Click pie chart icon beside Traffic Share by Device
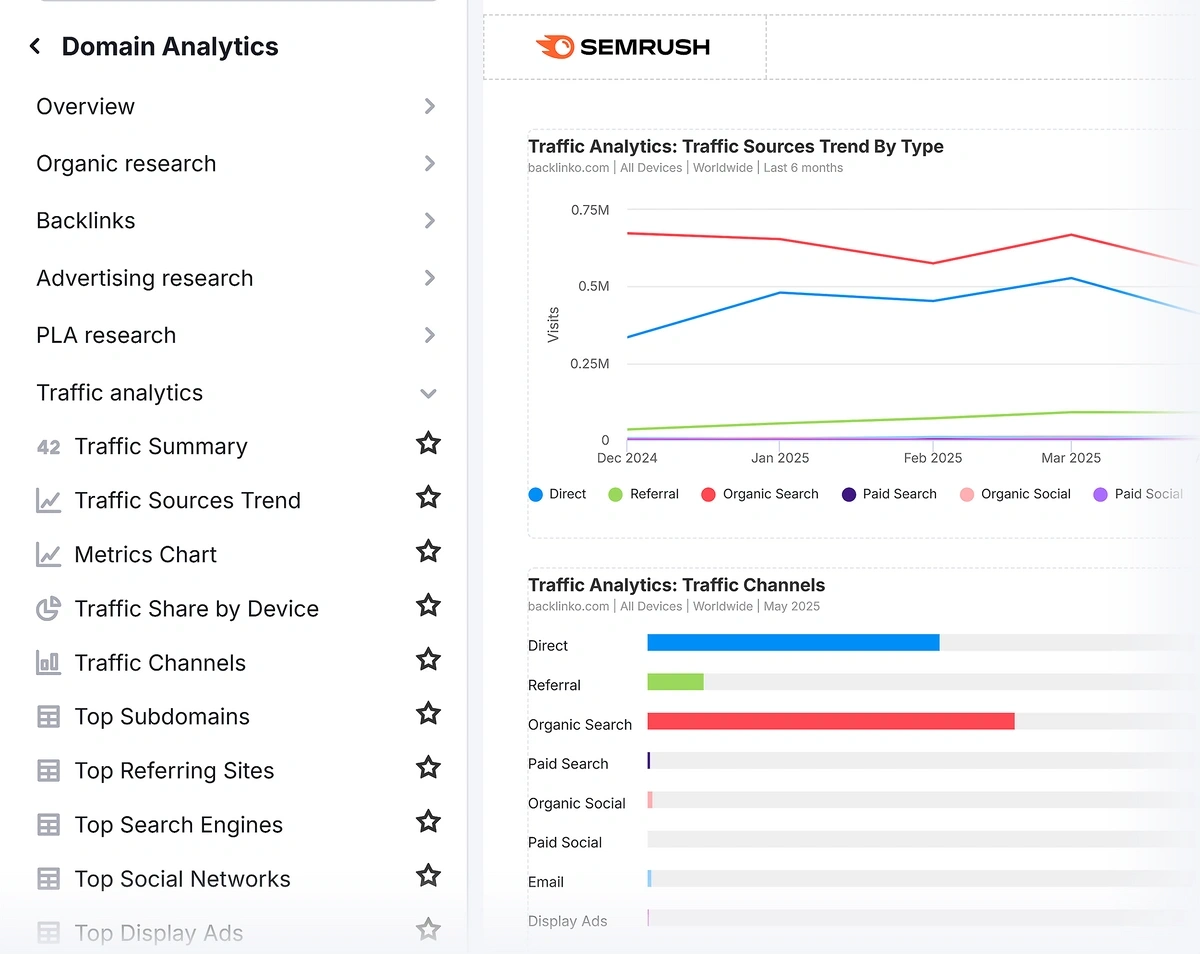 pyautogui.click(x=48, y=609)
